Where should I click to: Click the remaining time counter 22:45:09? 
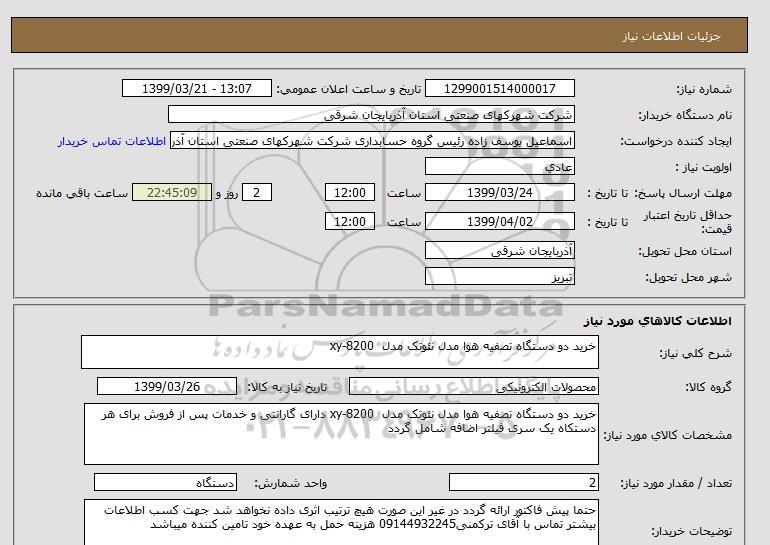coord(172,192)
